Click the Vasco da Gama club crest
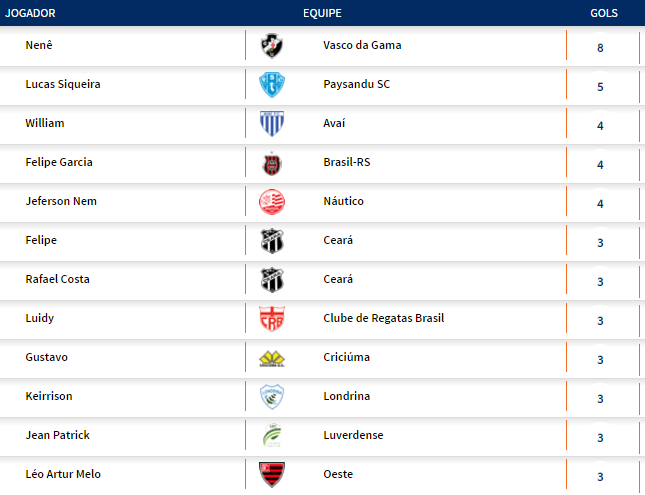This screenshot has width=645, height=495. 271,45
